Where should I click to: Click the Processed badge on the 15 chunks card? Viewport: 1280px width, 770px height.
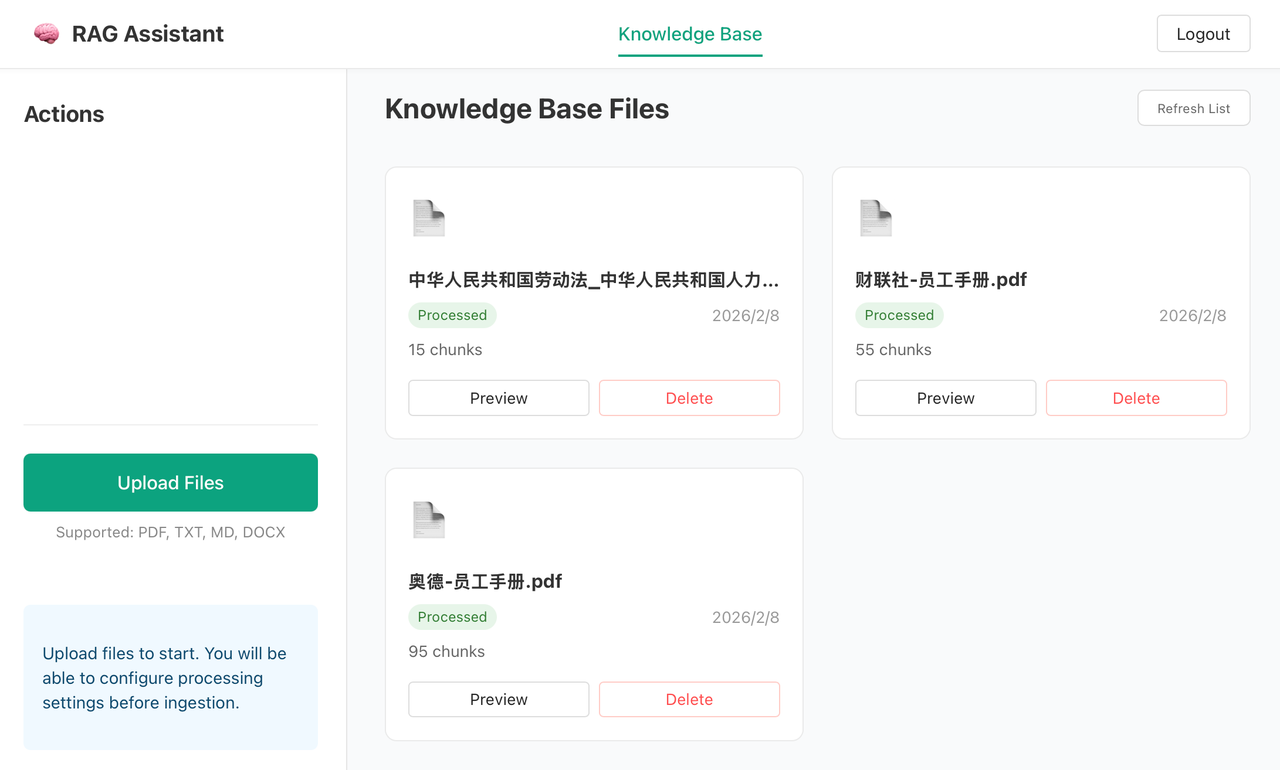tap(452, 315)
